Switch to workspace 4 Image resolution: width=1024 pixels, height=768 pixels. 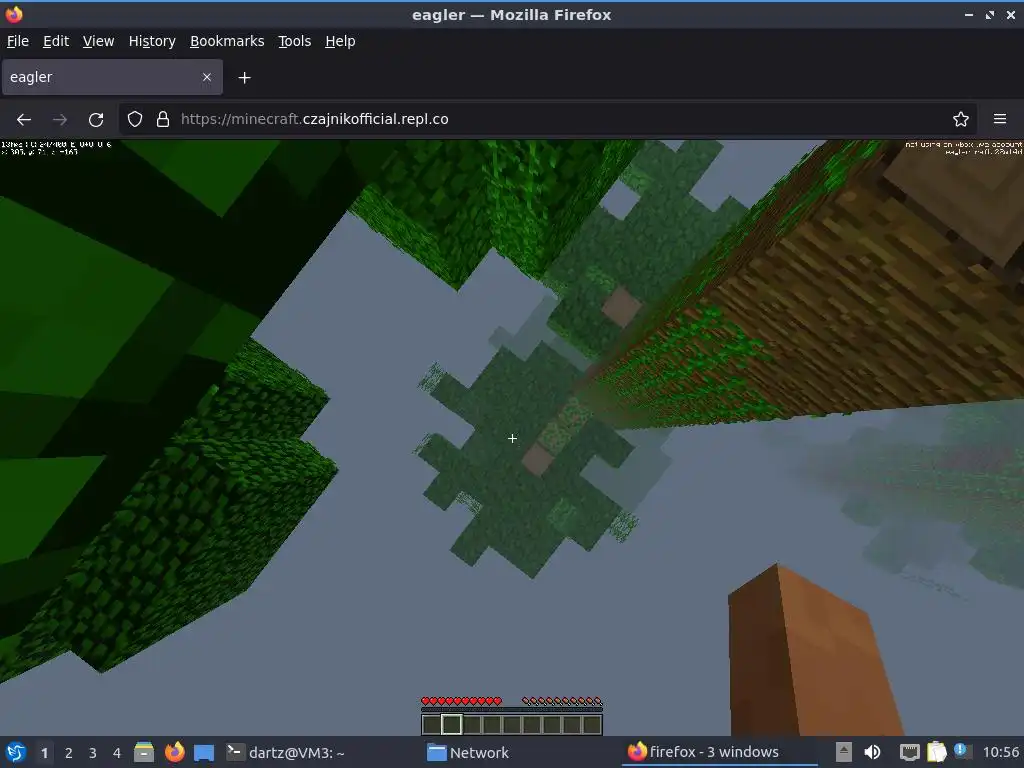pos(117,753)
